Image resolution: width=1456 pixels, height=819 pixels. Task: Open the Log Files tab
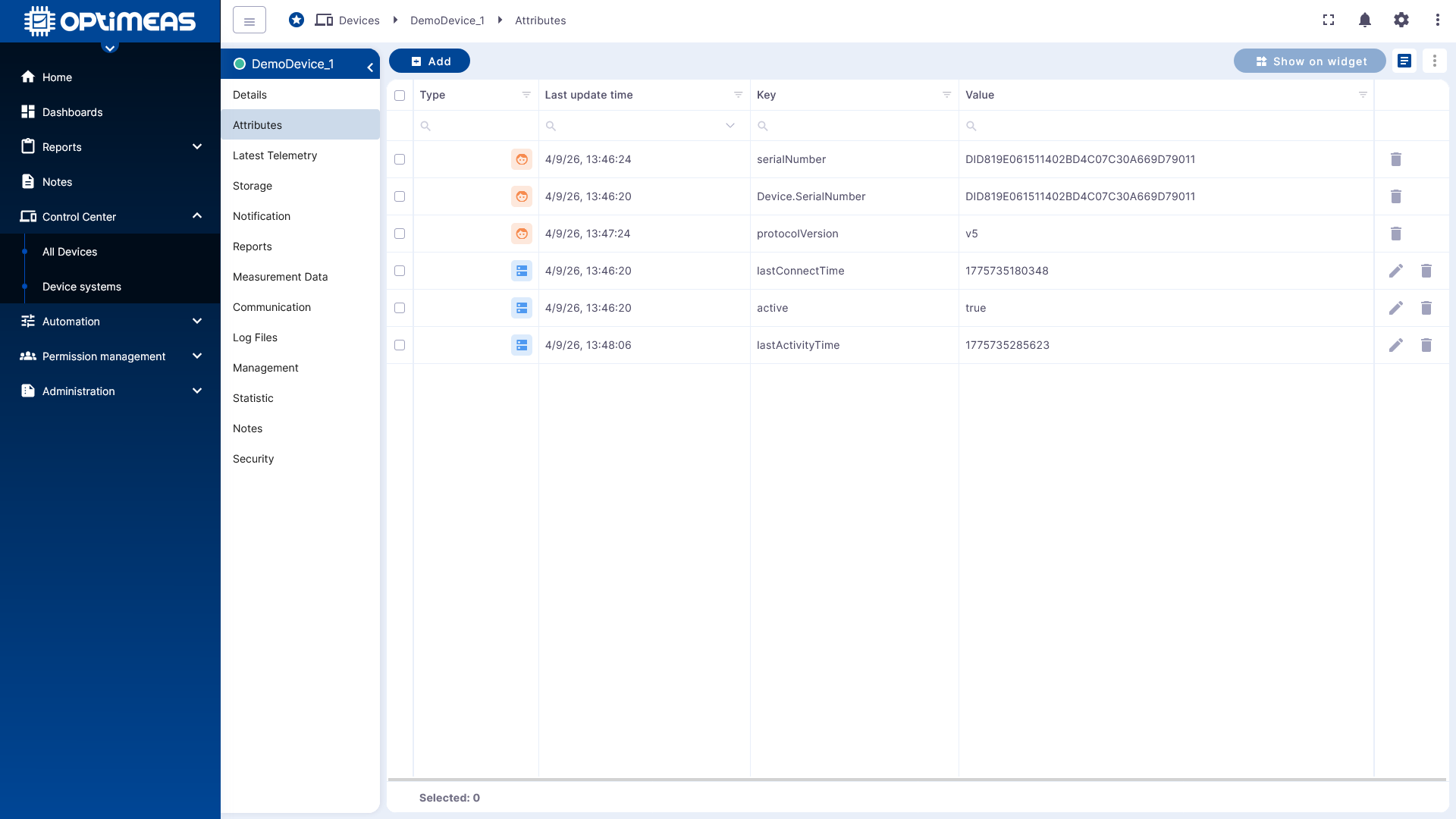[300, 337]
